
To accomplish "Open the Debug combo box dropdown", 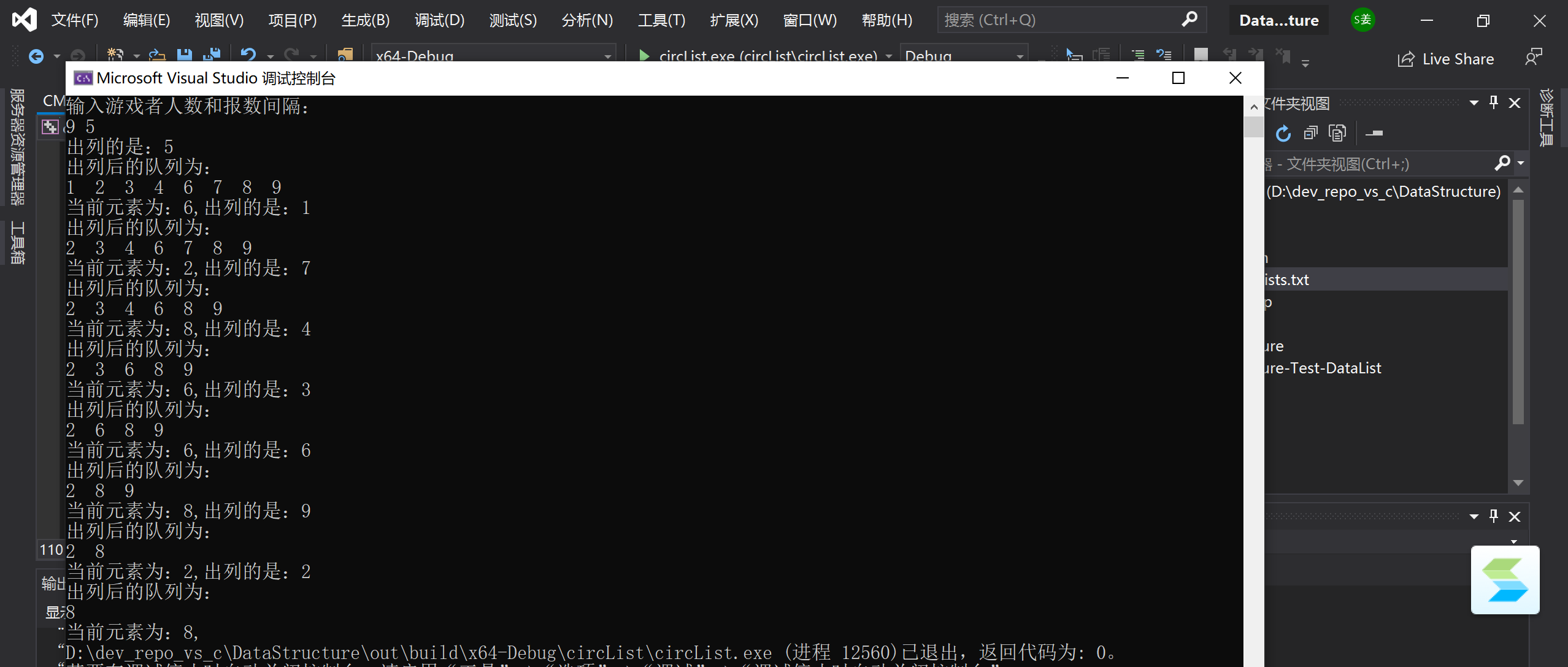I will [1020, 56].
